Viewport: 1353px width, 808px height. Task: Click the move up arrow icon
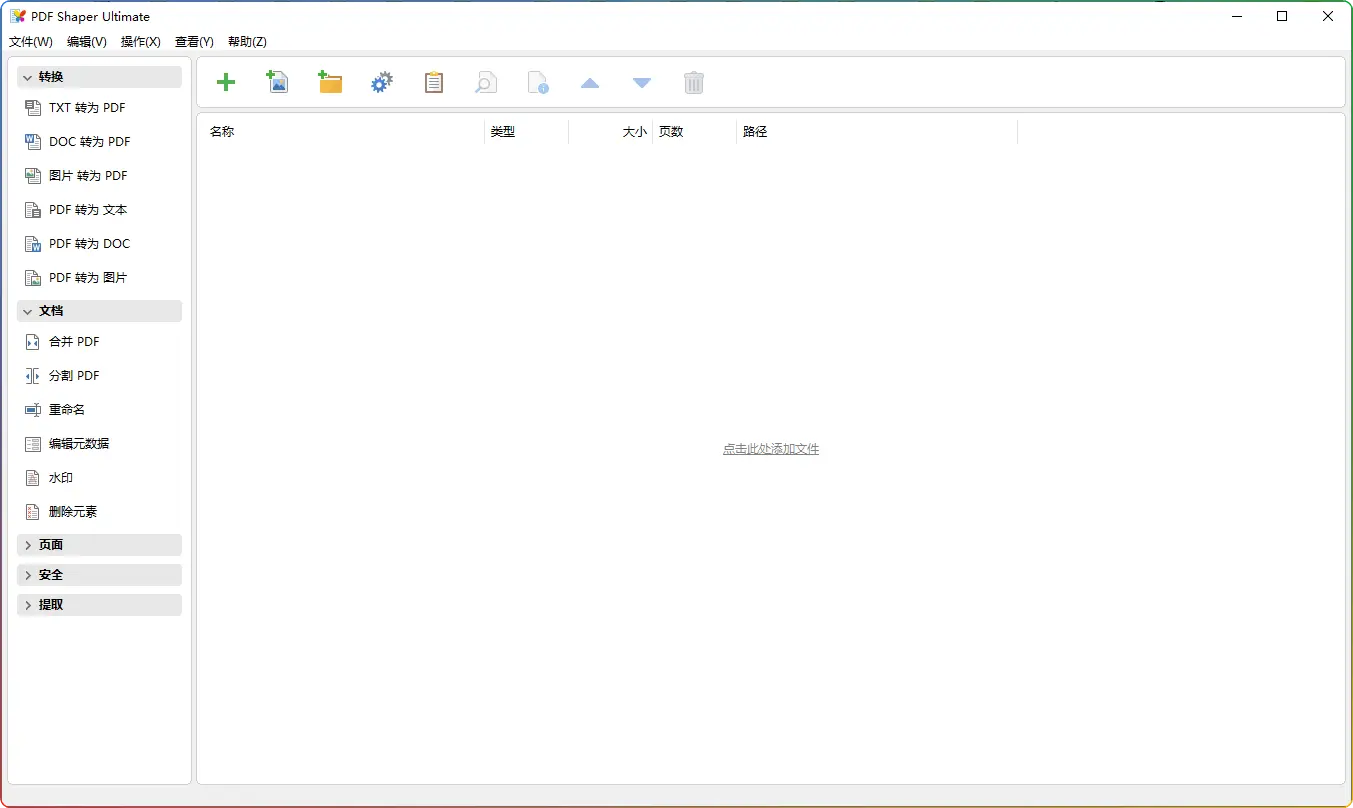point(590,83)
